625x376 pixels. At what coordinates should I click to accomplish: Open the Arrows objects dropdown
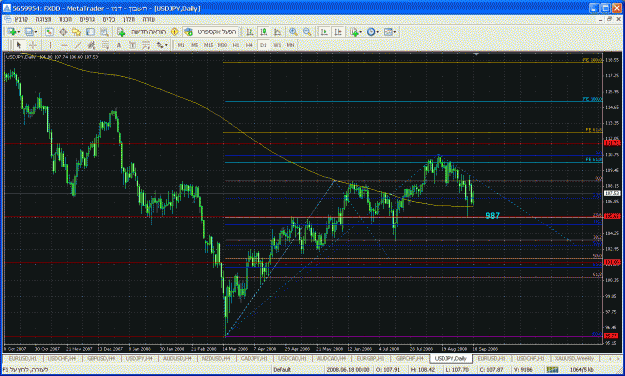tap(161, 45)
